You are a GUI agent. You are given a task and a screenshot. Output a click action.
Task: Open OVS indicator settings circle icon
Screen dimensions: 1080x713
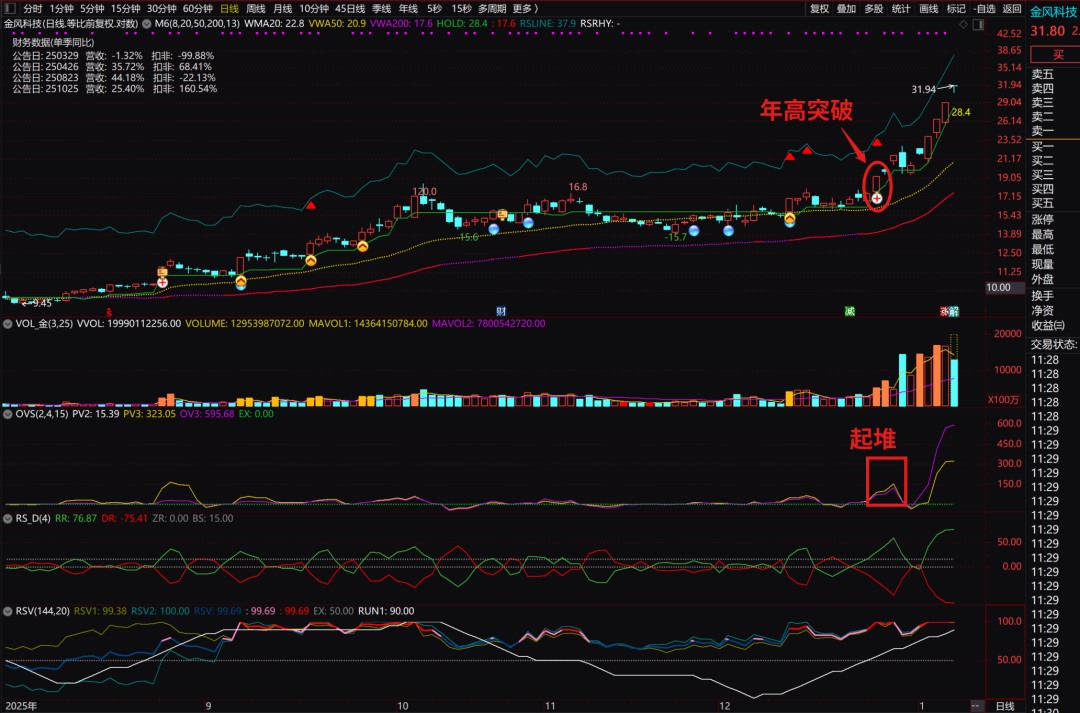8,414
